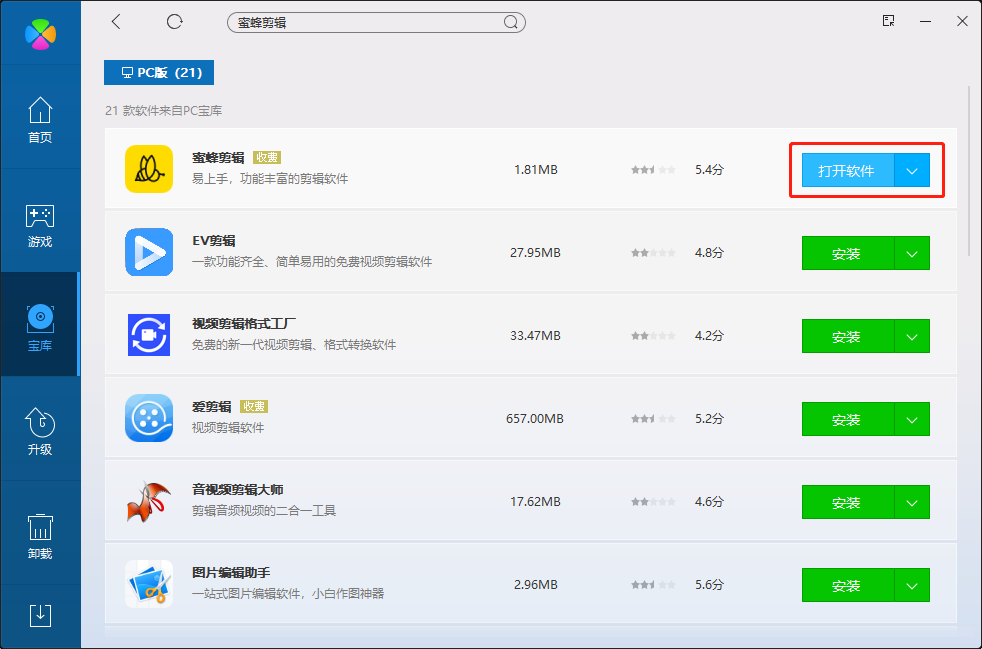Viewport: 982px width, 649px height.
Task: Expand install options arrow for 爱剪辑
Action: (x=912, y=420)
